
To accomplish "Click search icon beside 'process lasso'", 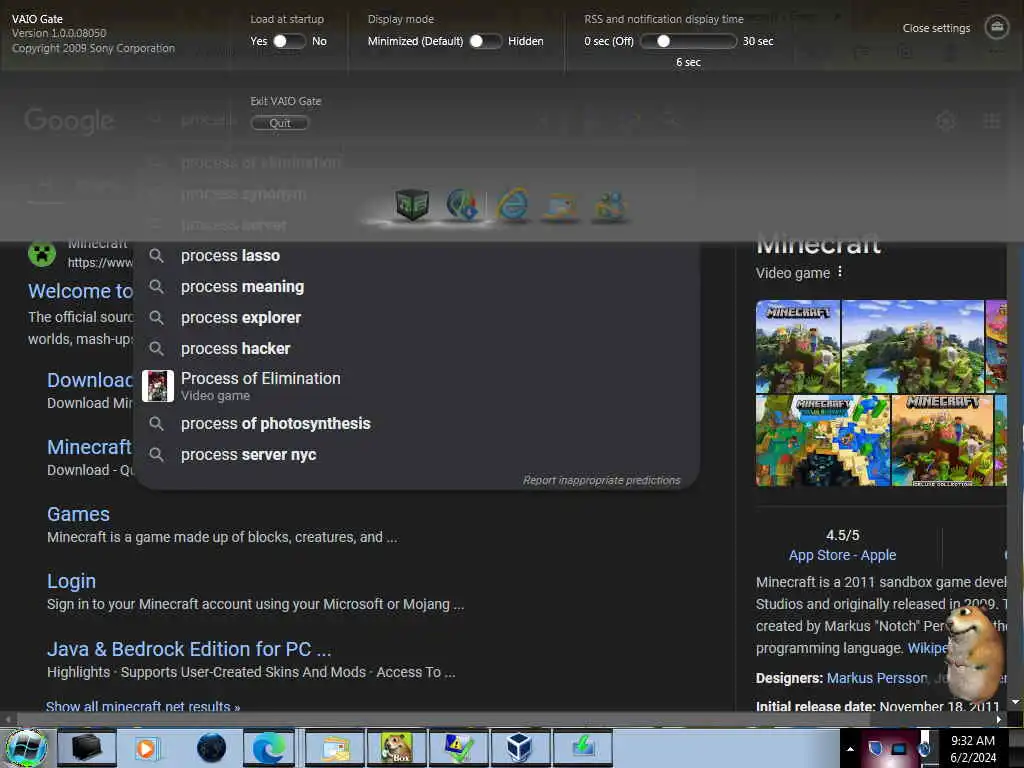I will pos(156,256).
